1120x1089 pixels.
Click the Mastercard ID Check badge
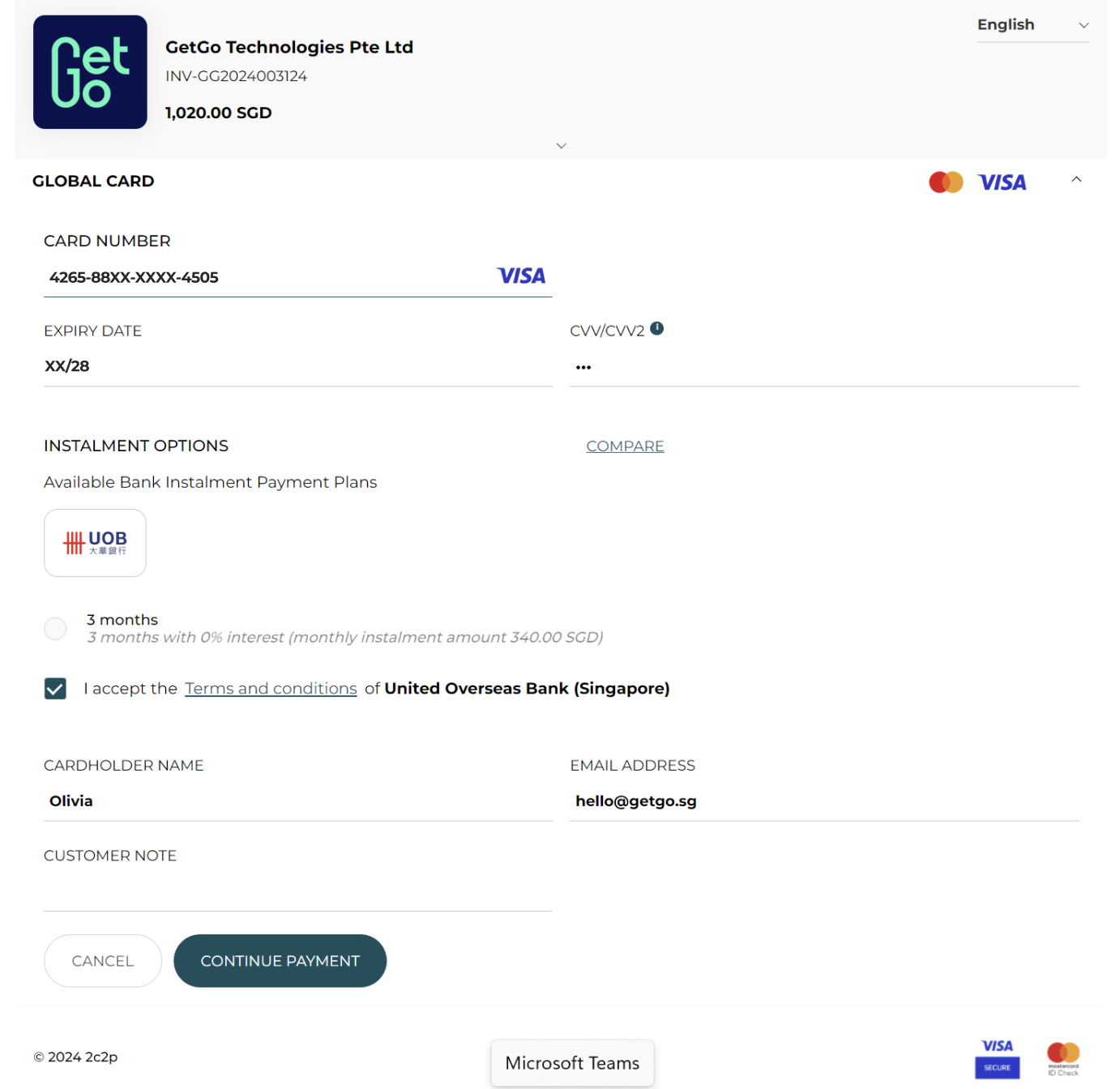[x=1062, y=1058]
